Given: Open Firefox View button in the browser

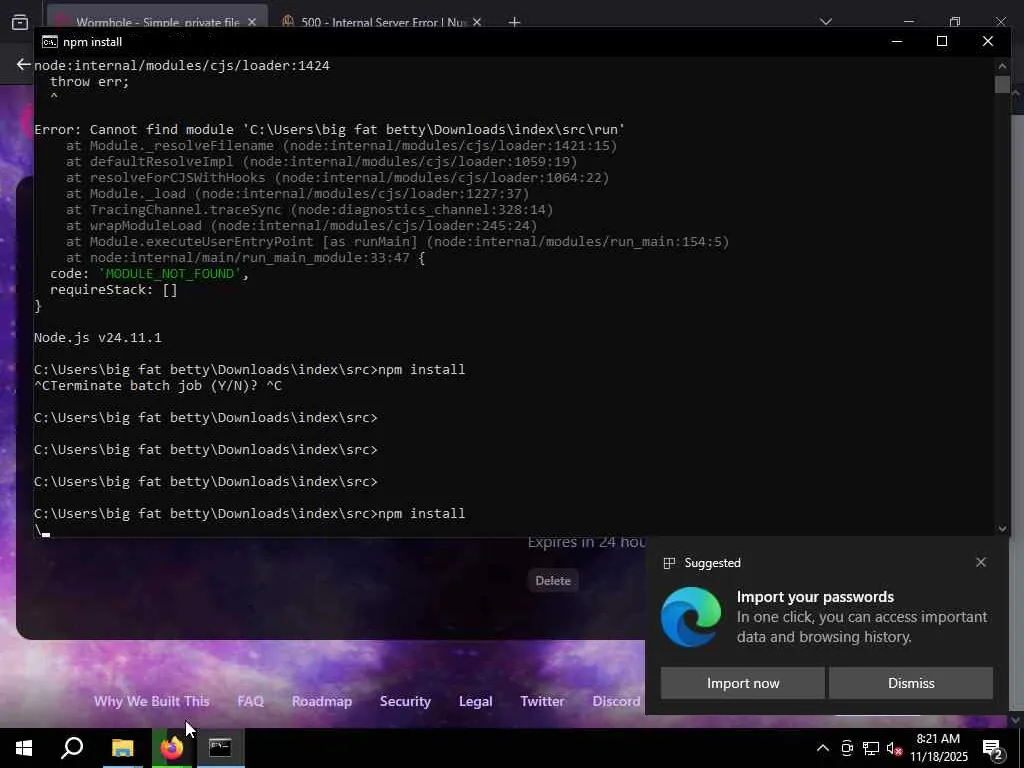Looking at the screenshot, I should [20, 22].
